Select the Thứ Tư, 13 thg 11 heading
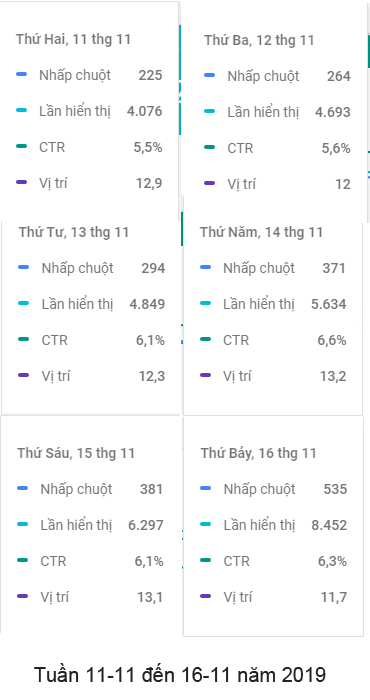The width and height of the screenshot is (370, 700). [74, 232]
